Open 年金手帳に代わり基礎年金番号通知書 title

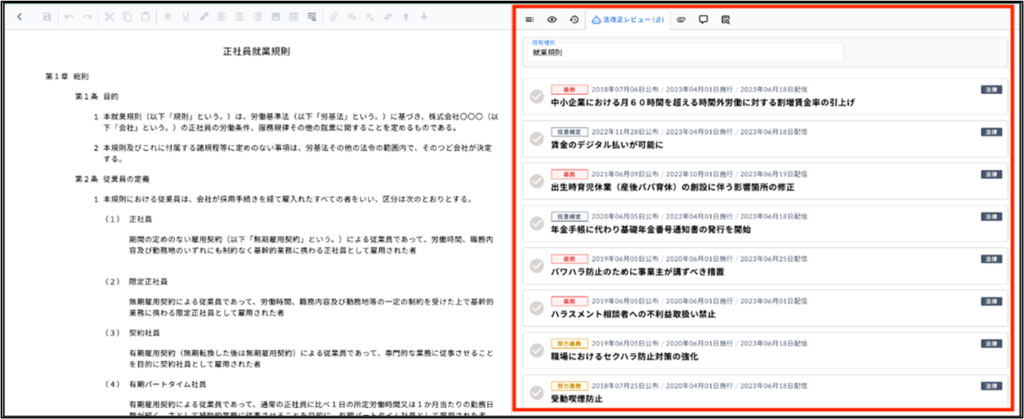pos(650,230)
